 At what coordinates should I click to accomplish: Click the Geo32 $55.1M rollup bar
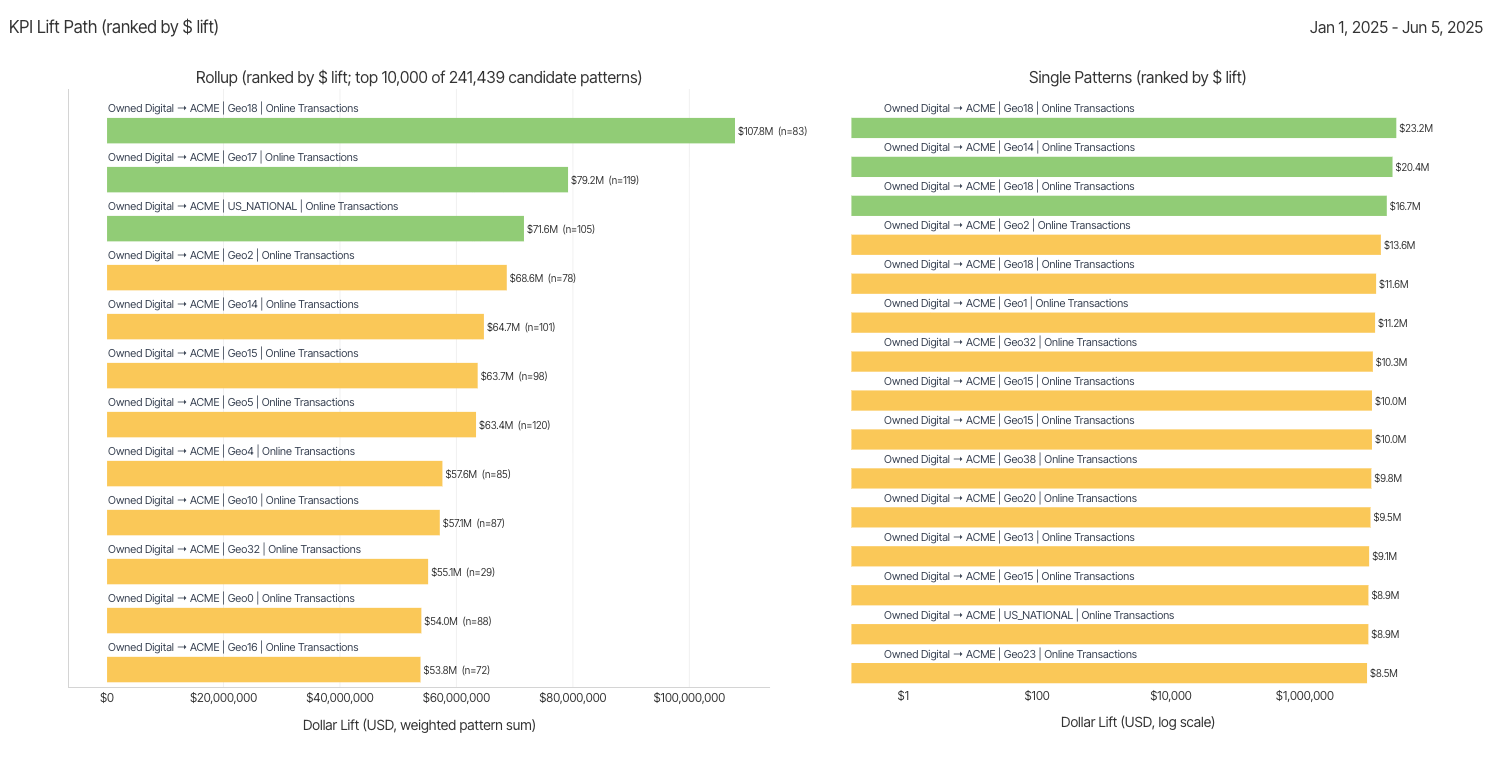coord(267,572)
